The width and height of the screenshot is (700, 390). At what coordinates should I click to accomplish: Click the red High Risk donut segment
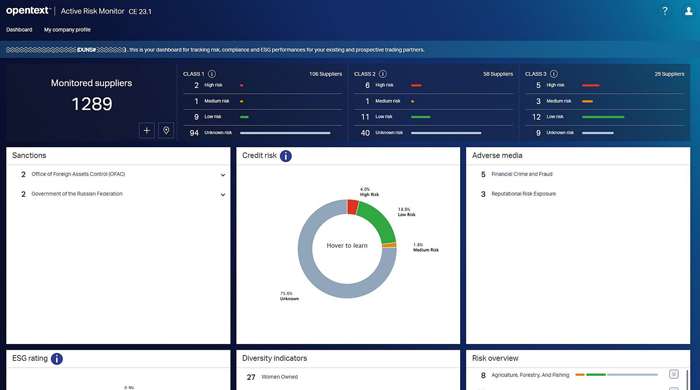tap(353, 207)
